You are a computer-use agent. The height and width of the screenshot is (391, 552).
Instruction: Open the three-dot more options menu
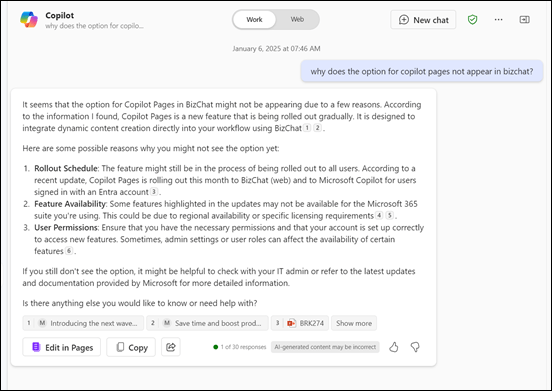click(498, 20)
